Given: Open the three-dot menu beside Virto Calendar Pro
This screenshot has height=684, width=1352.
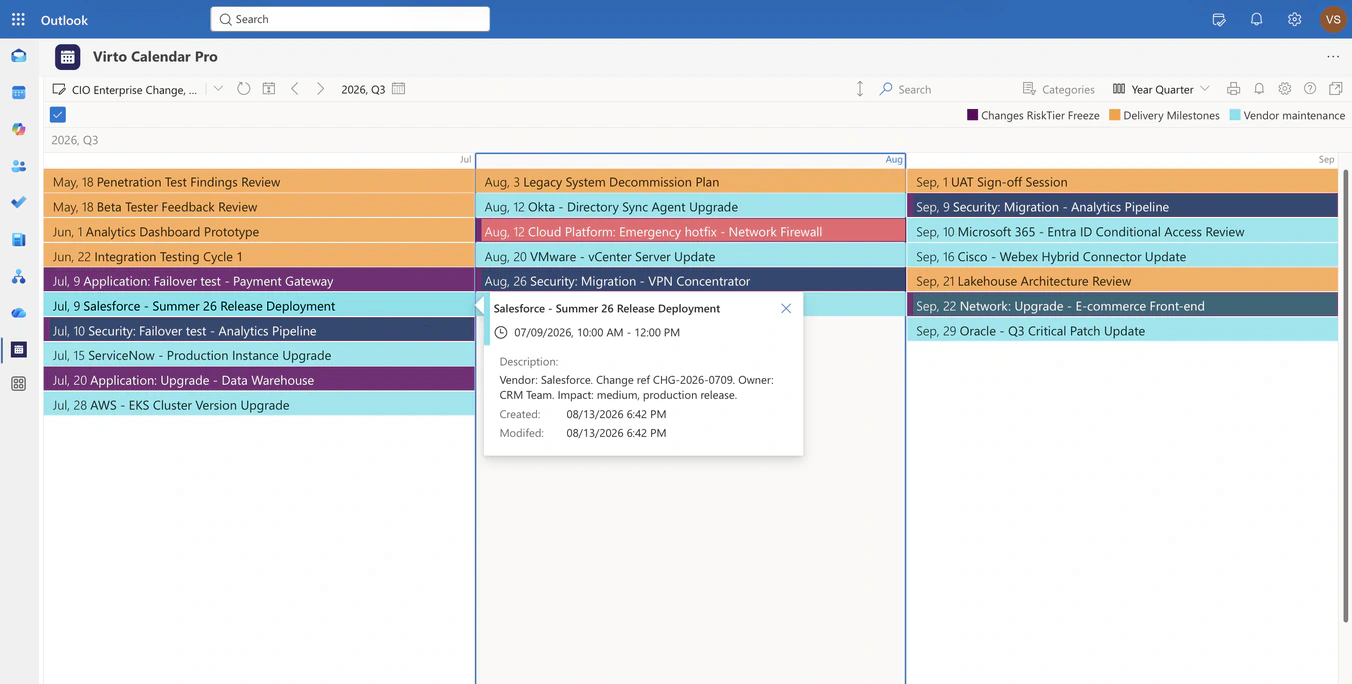Looking at the screenshot, I should tap(1333, 57).
